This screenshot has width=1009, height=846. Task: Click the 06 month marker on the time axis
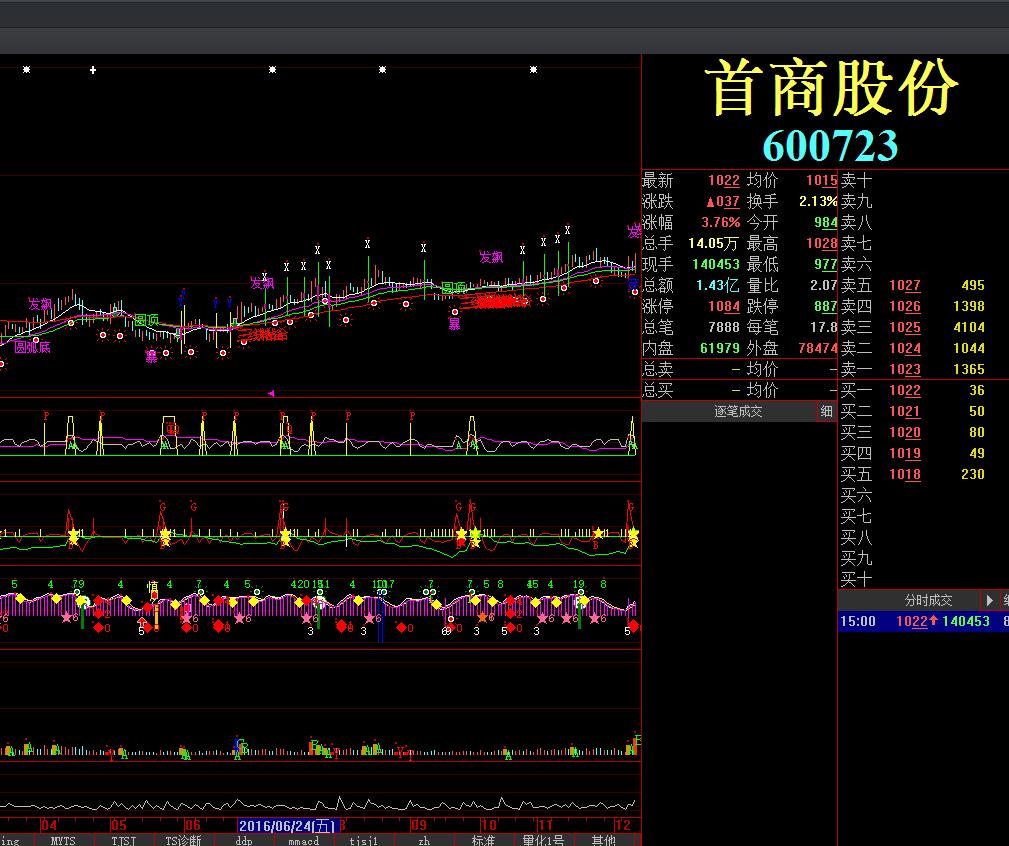tap(192, 825)
